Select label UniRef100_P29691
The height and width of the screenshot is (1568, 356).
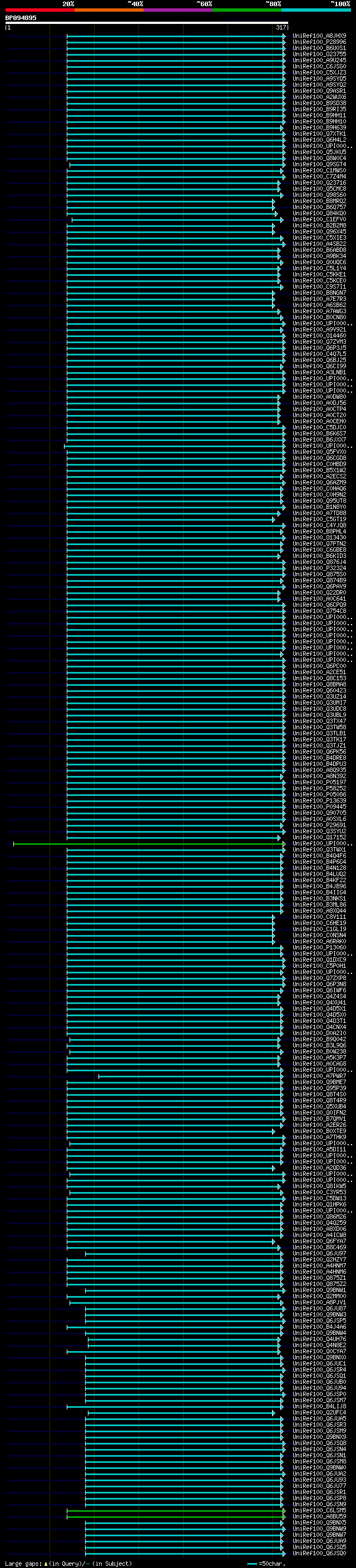point(319,825)
